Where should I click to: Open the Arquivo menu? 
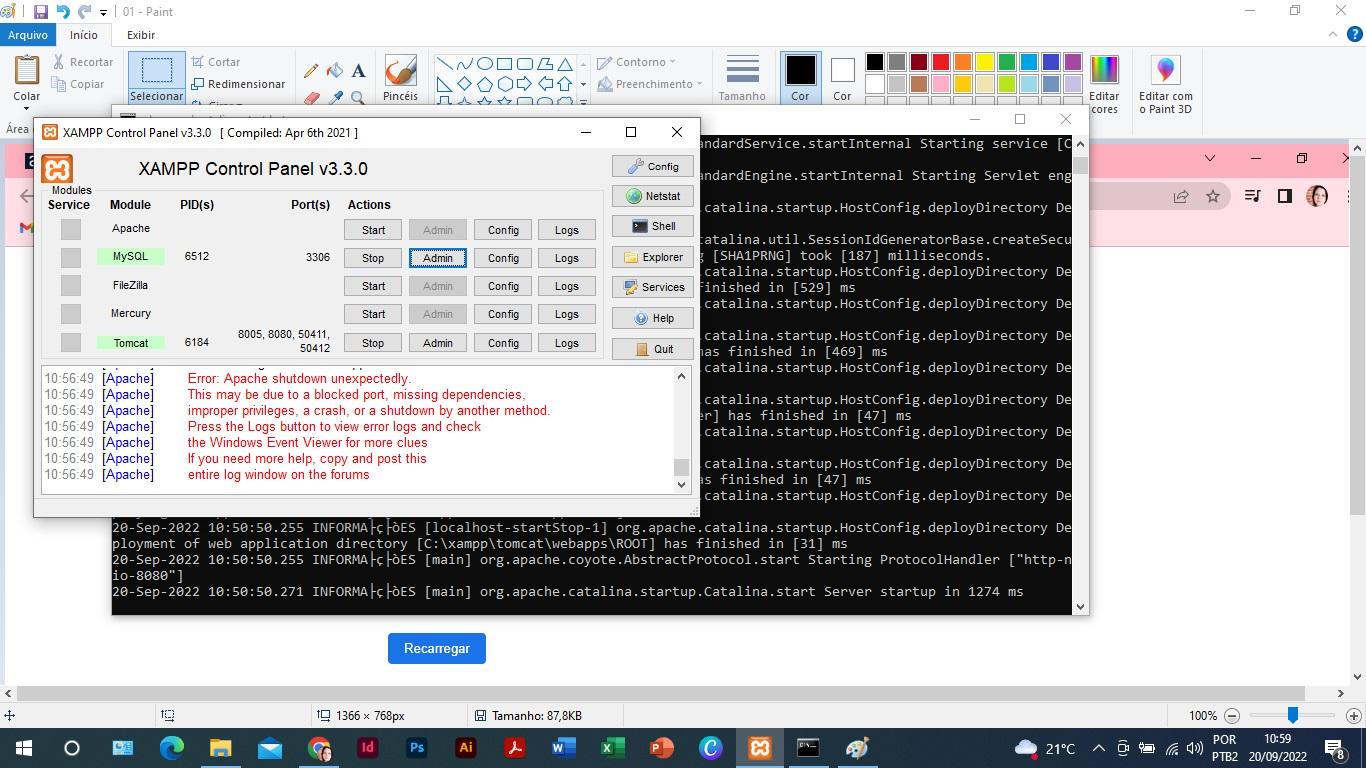28,35
